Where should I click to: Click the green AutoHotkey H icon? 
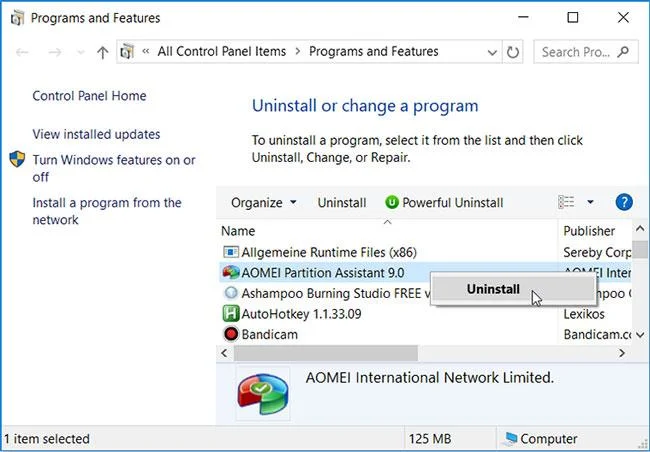231,313
